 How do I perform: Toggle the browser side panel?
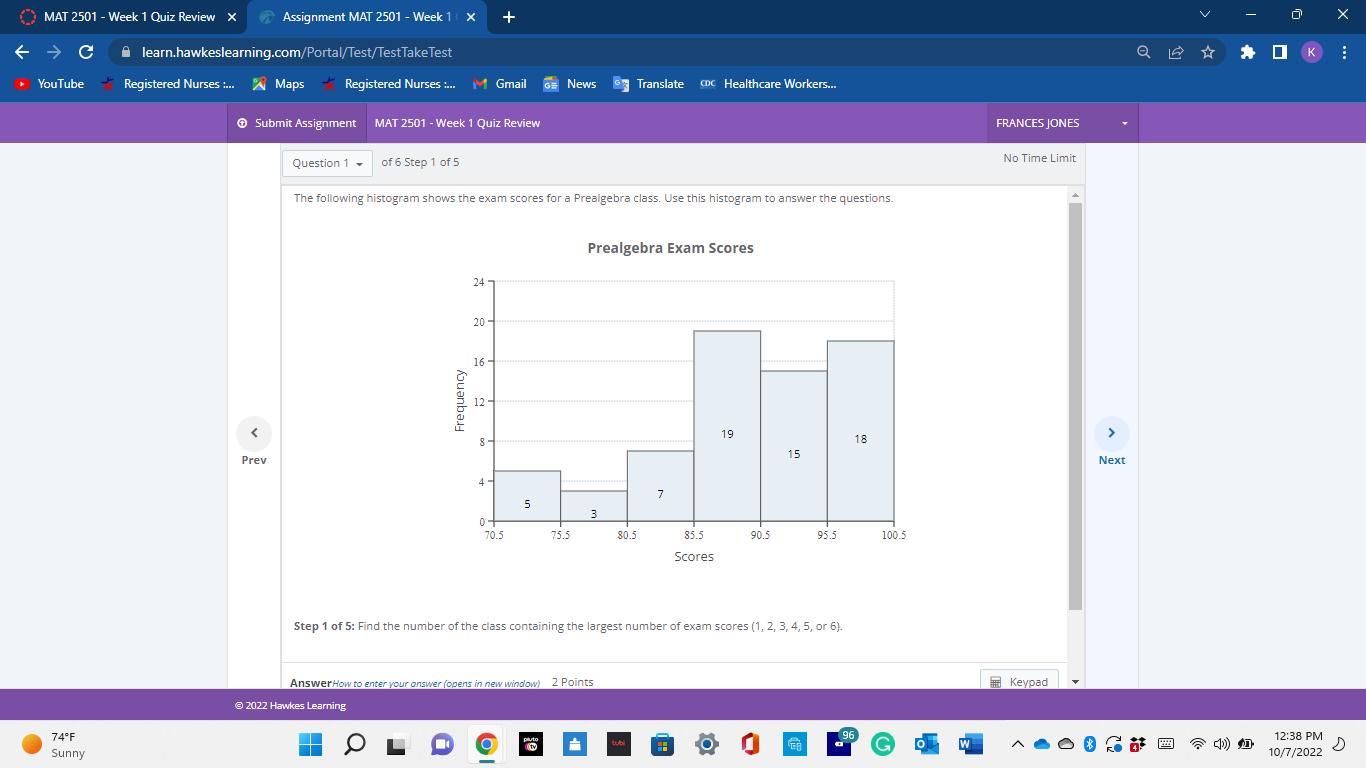pos(1279,52)
